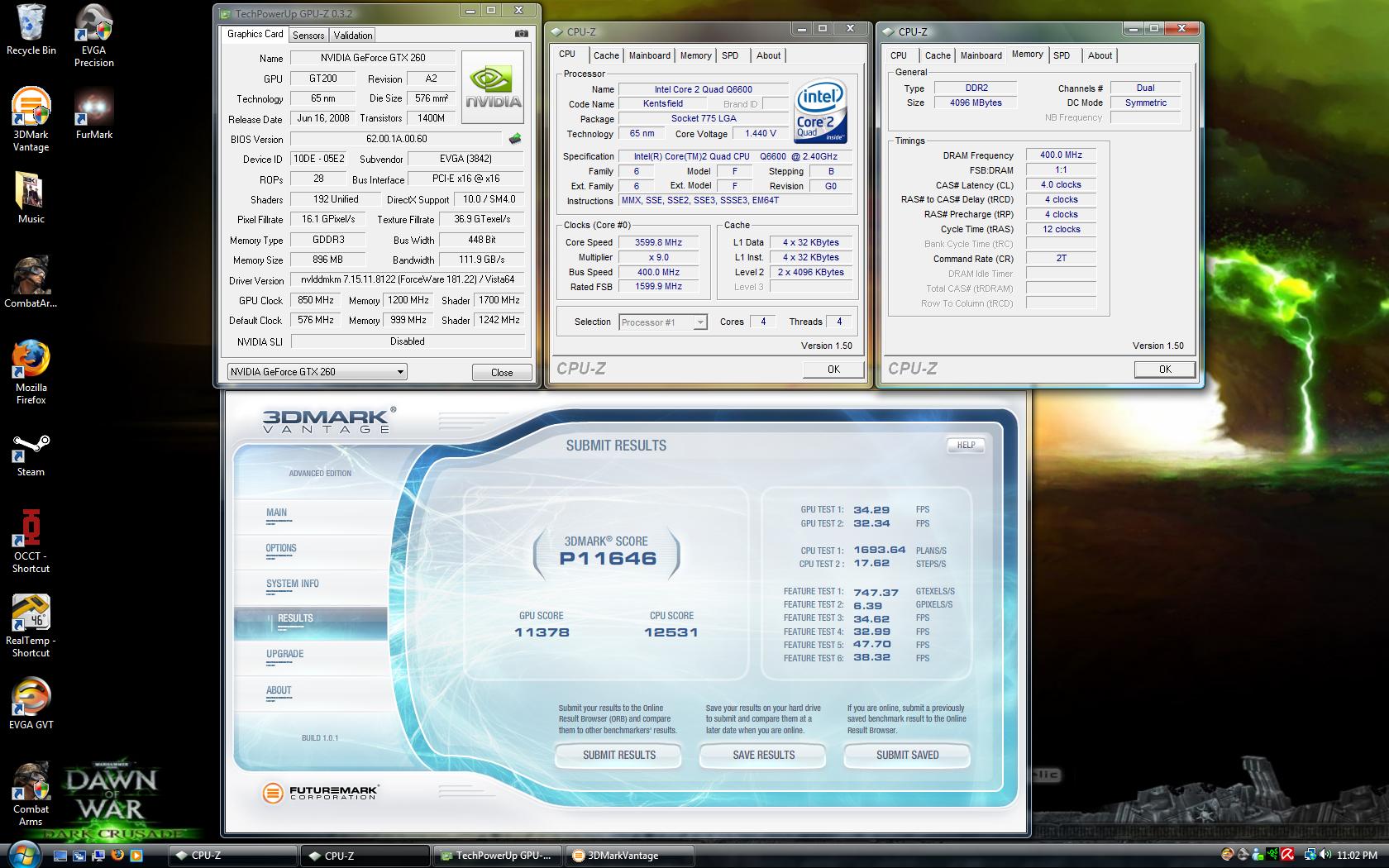
Task: Open the bottom Combat Arms desktop icon
Action: [x=31, y=794]
